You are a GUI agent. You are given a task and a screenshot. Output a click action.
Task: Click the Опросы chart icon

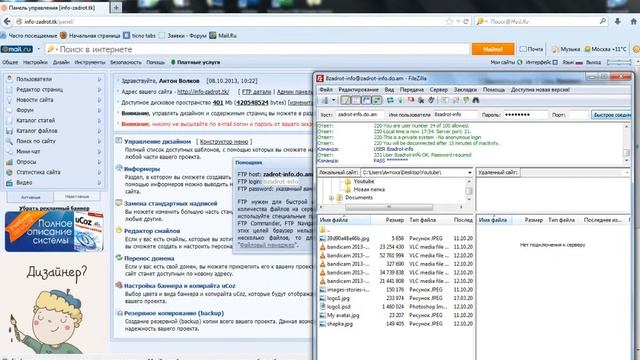9,162
